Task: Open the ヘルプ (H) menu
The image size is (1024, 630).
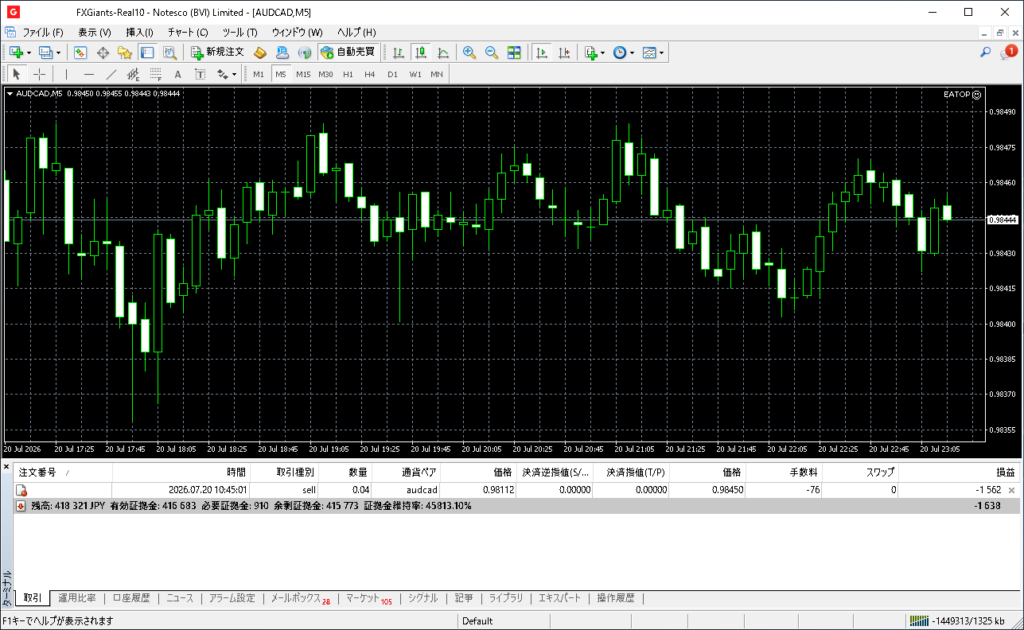Action: click(x=357, y=32)
